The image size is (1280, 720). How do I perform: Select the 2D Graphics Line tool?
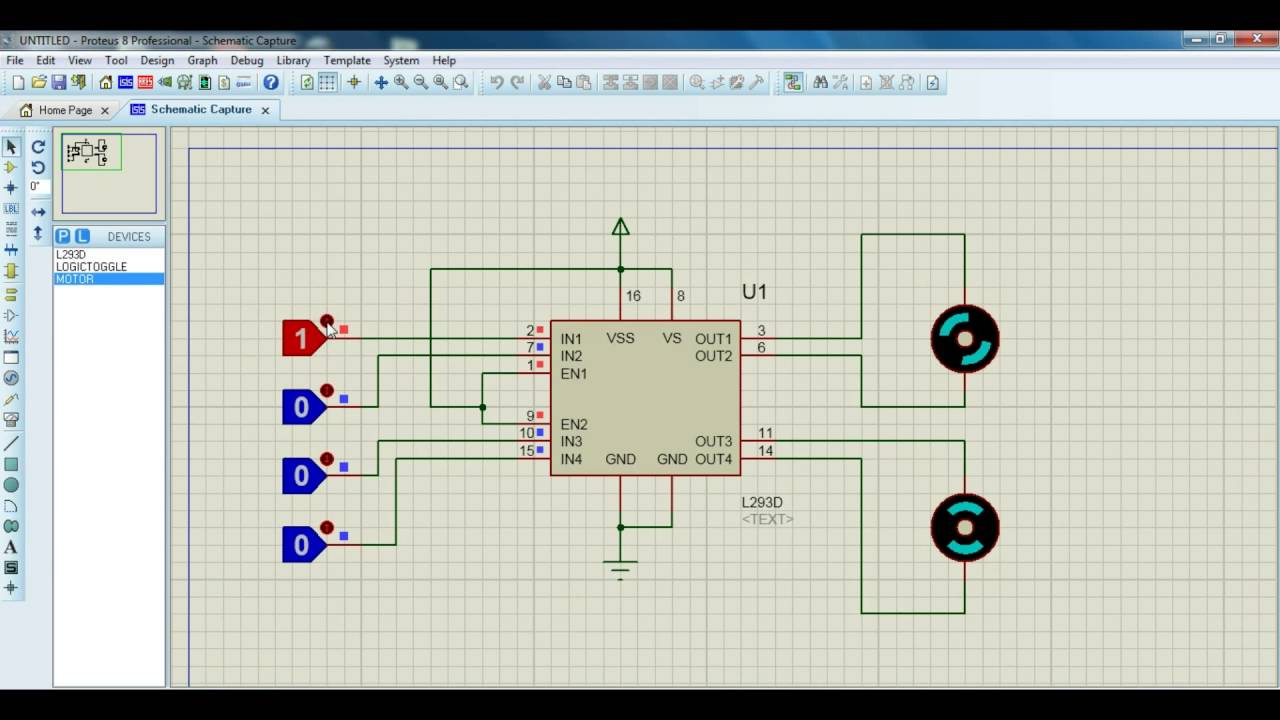pyautogui.click(x=11, y=444)
